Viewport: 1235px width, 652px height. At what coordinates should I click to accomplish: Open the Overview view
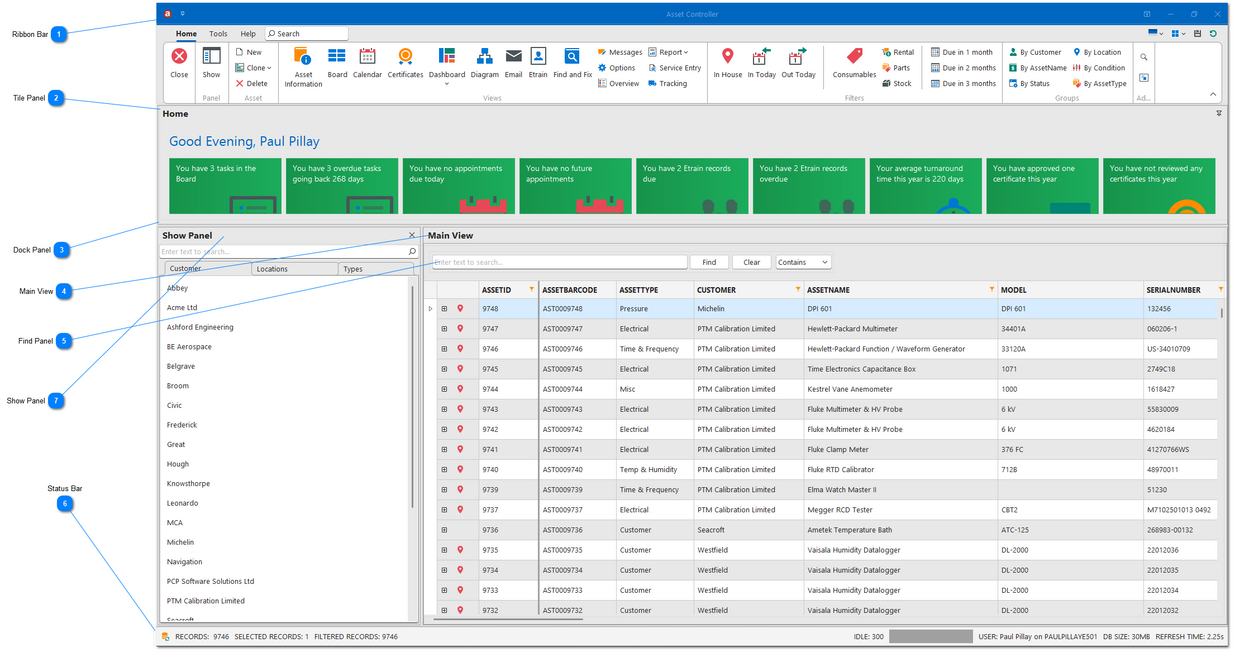point(619,84)
